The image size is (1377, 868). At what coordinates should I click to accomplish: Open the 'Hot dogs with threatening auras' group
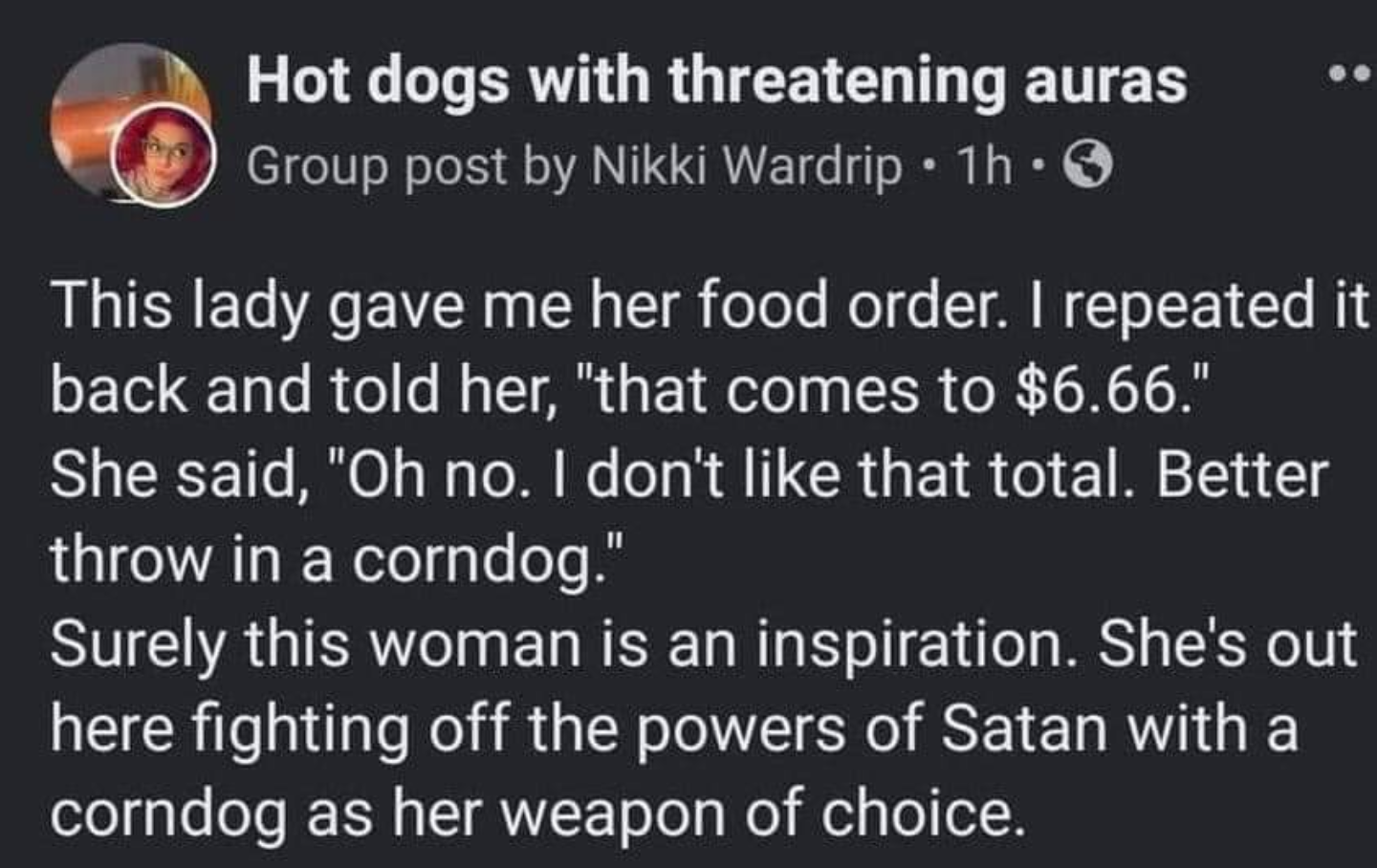coord(716,84)
